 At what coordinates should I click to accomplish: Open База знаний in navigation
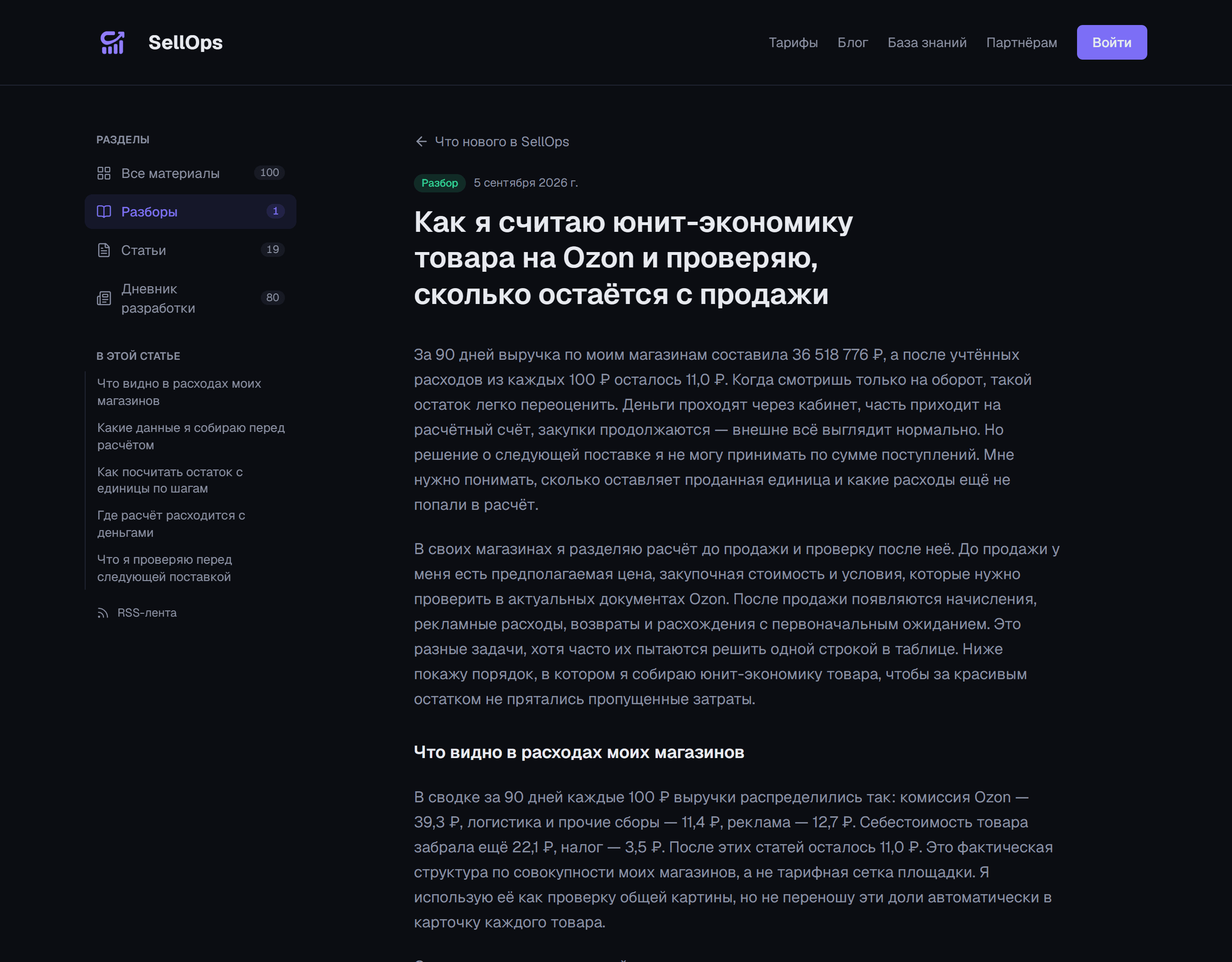927,42
